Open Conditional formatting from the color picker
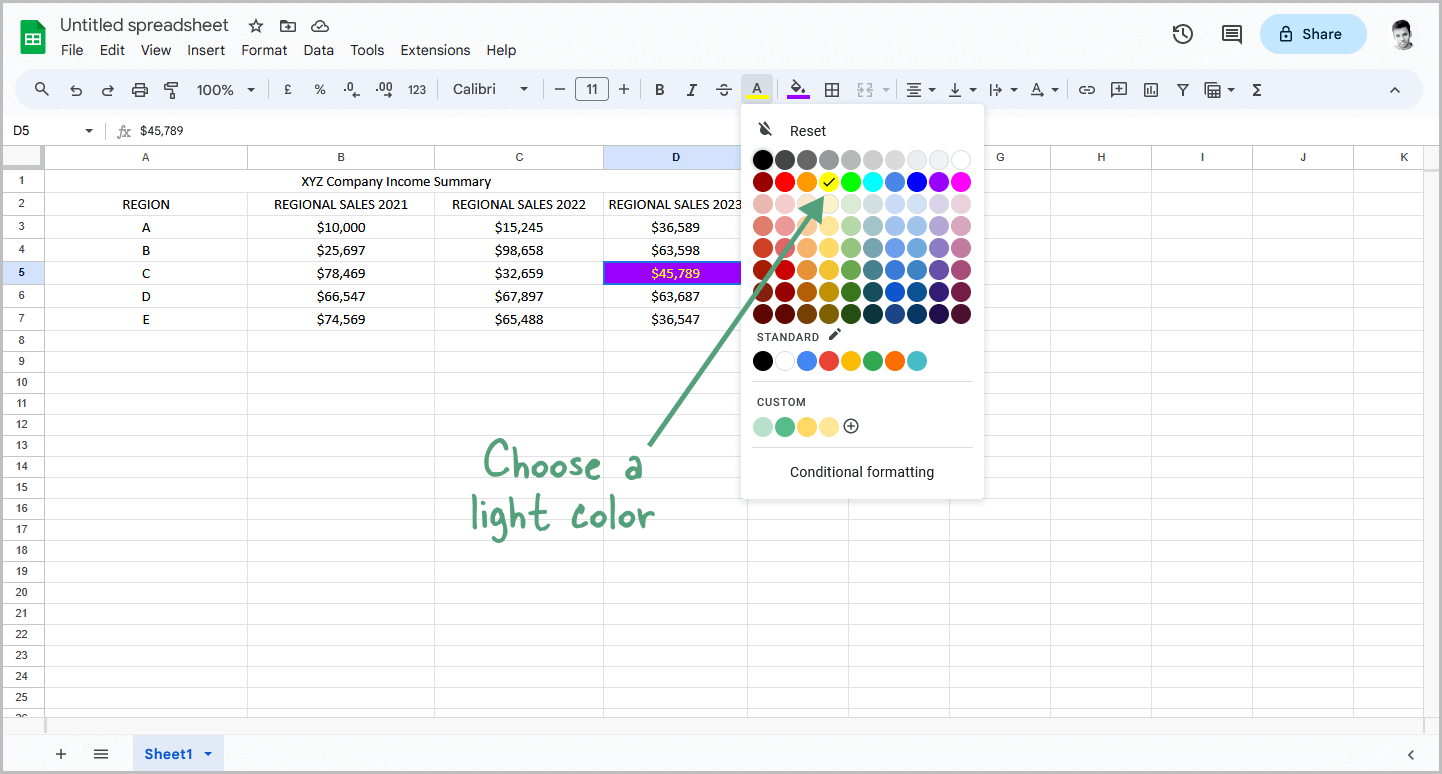Image resolution: width=1442 pixels, height=774 pixels. coord(861,471)
